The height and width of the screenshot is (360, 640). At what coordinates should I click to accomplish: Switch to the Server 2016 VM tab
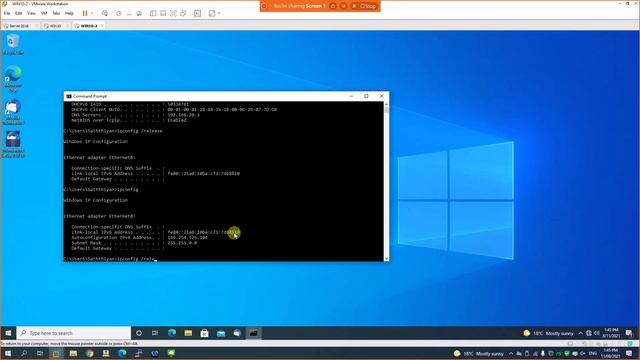(x=19, y=26)
